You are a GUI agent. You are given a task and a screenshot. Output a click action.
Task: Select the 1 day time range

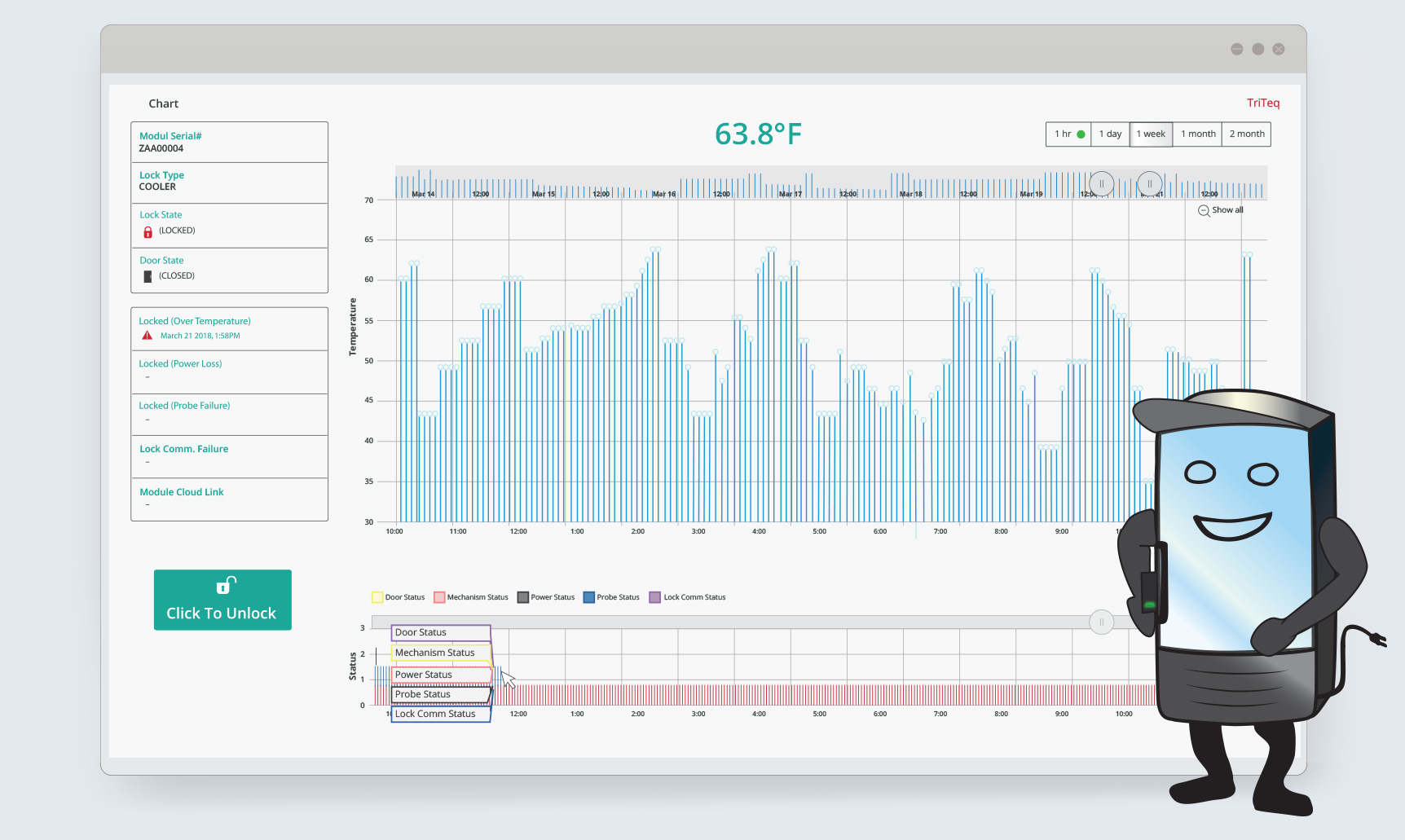1110,134
